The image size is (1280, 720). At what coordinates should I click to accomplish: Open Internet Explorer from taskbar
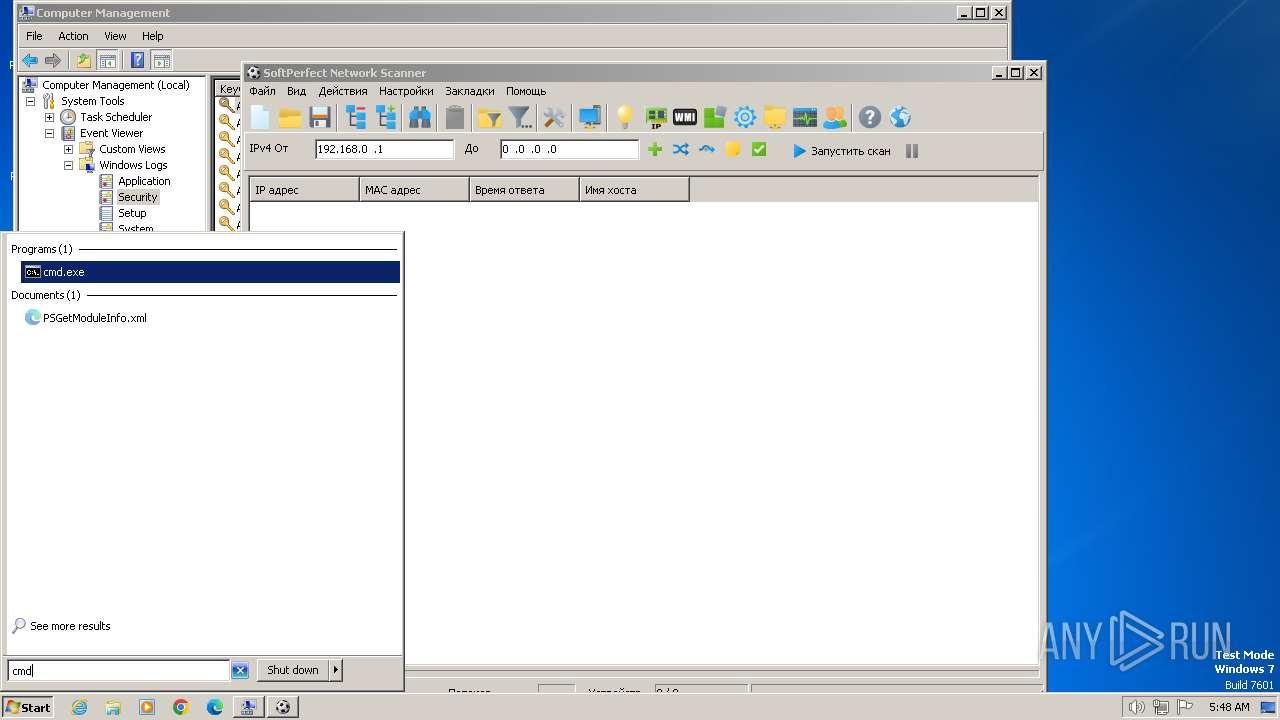pyautogui.click(x=79, y=707)
